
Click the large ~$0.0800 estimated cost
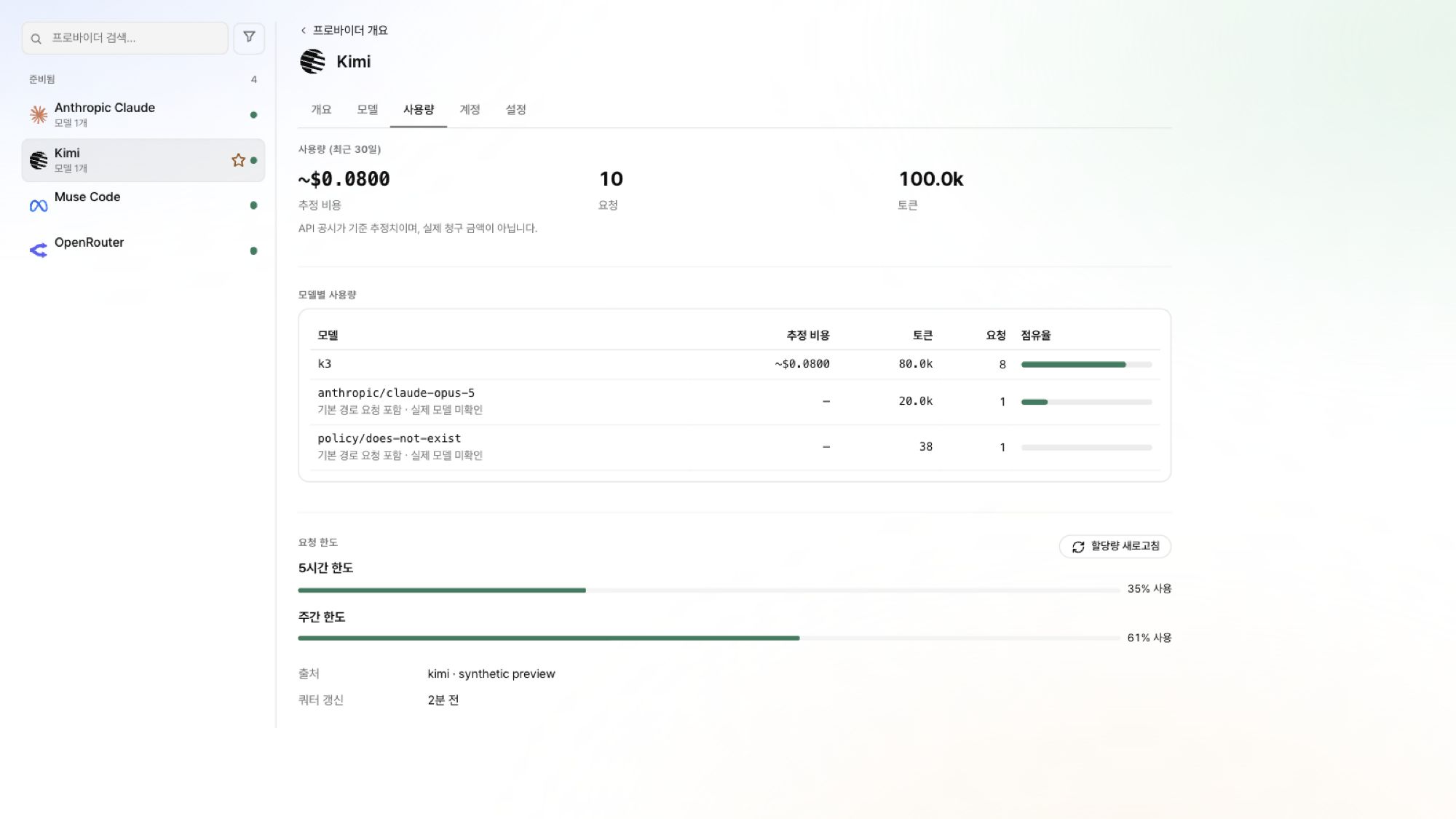click(344, 179)
